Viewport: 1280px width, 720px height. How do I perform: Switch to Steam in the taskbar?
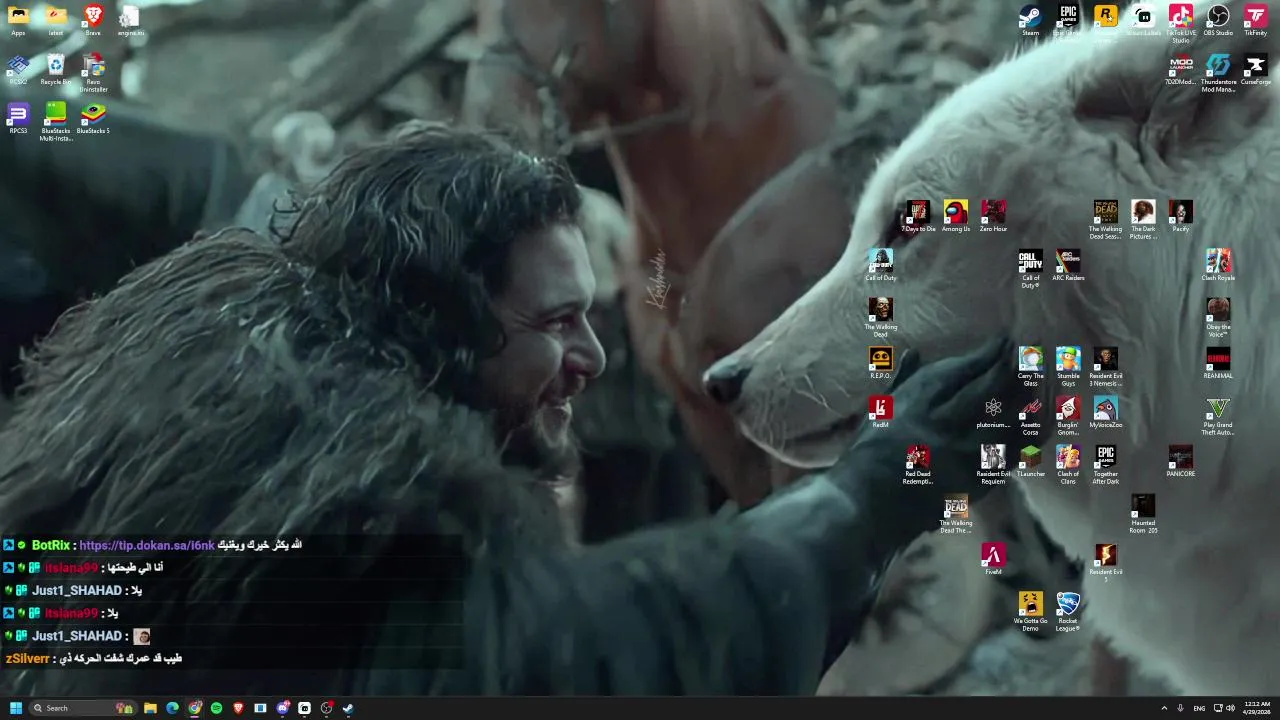348,708
